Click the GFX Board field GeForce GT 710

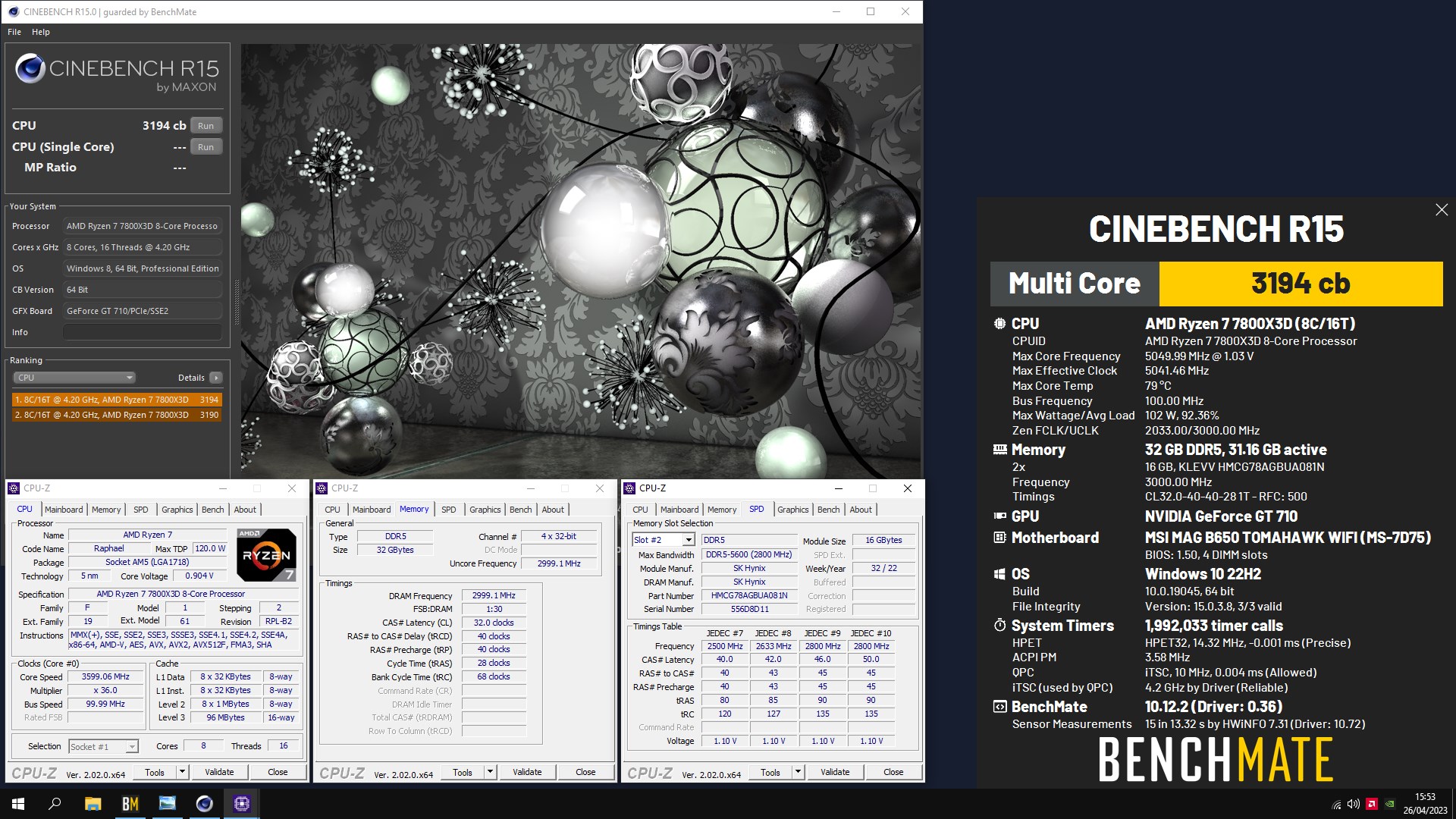143,311
